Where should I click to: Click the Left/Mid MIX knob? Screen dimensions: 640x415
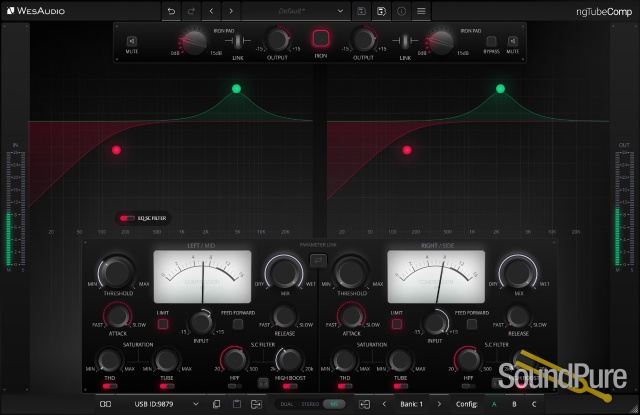point(284,272)
